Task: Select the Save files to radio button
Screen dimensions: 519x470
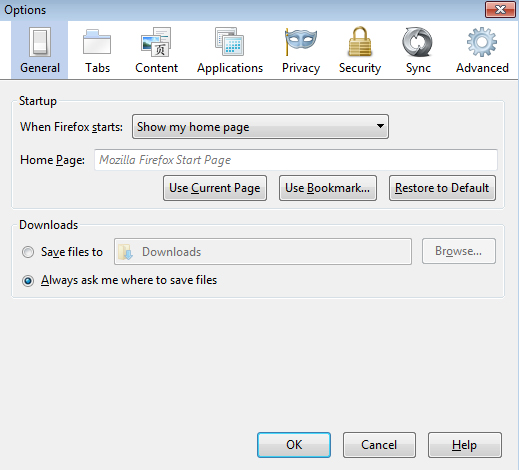Action: [x=28, y=252]
